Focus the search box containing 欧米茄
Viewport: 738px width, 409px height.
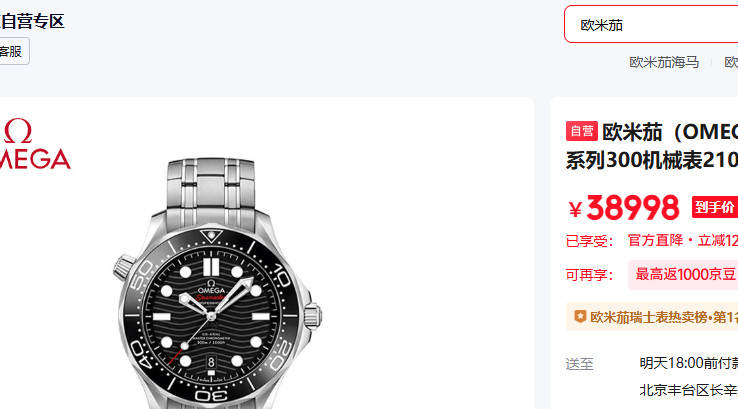[x=650, y=25]
